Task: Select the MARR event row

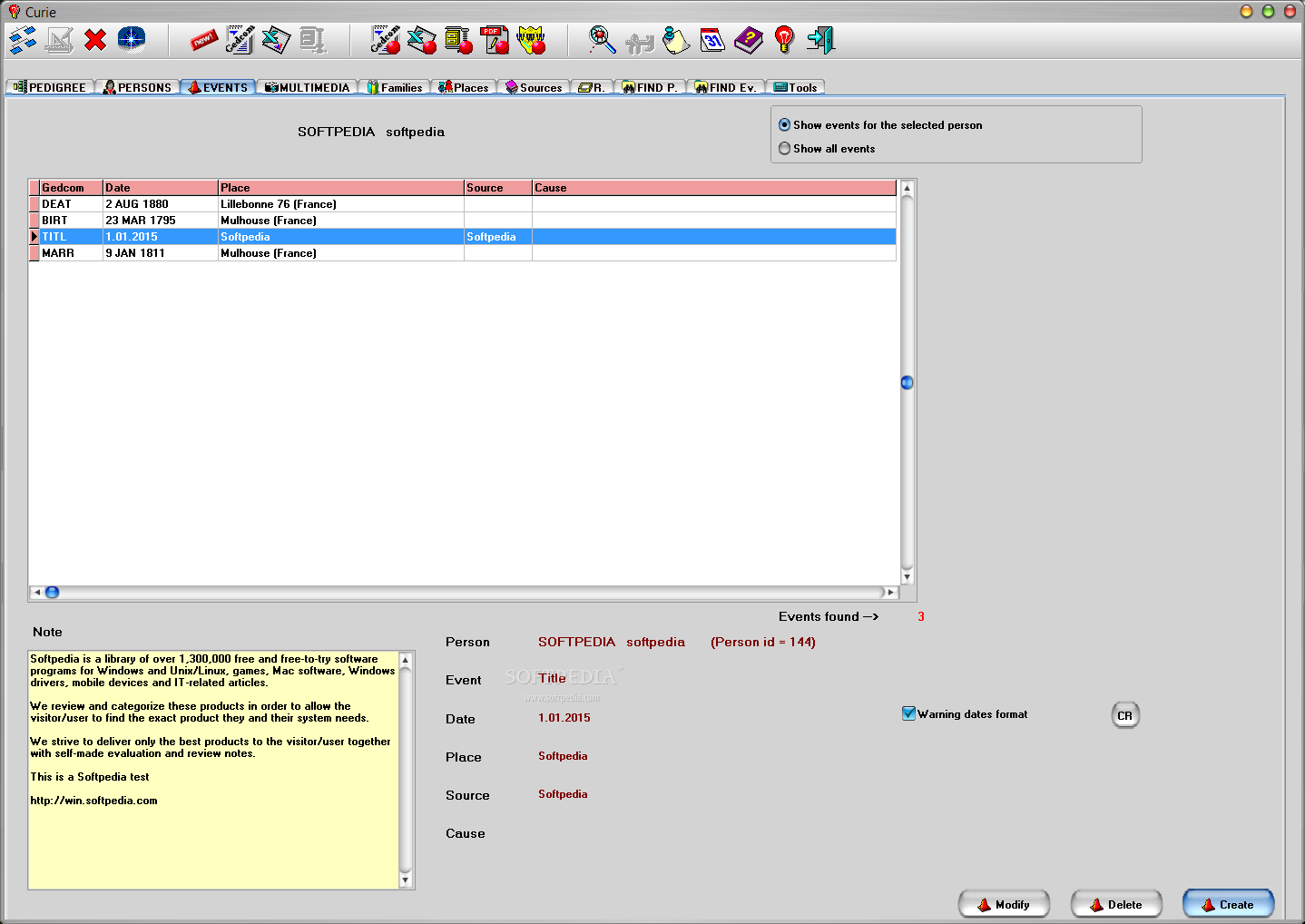Action: 463,253
